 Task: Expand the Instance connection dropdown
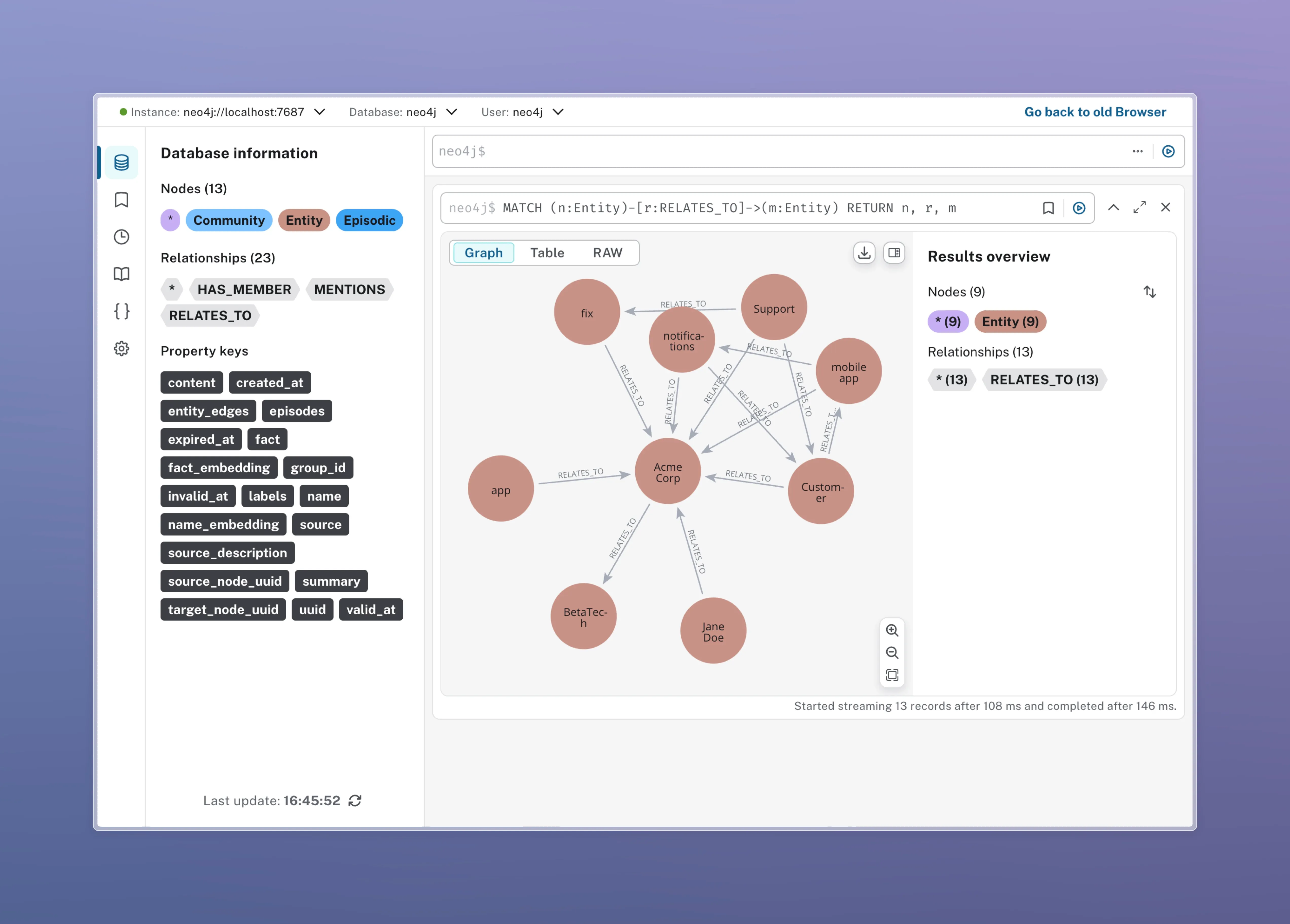(x=320, y=112)
